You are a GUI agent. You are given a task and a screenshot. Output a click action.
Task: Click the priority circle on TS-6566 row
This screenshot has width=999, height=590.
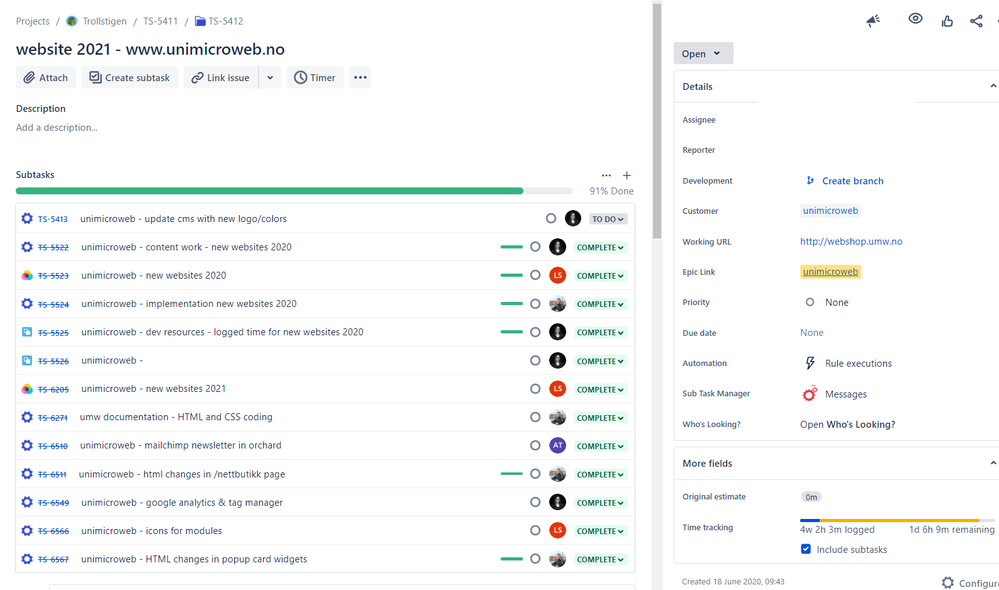[535, 531]
